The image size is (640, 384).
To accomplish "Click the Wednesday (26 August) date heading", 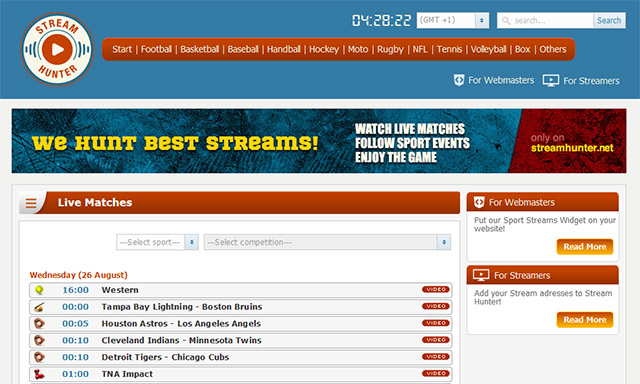I will 78,275.
